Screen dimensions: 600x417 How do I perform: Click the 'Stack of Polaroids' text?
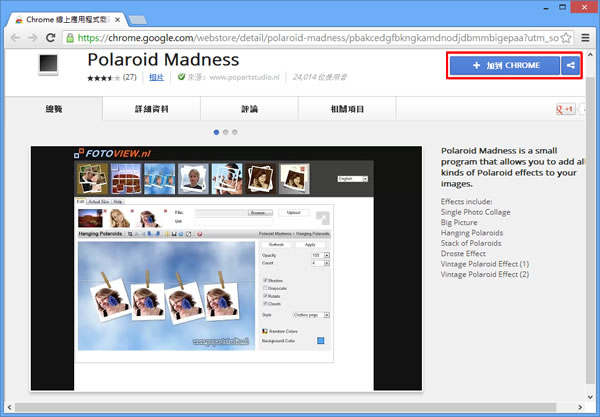(471, 243)
